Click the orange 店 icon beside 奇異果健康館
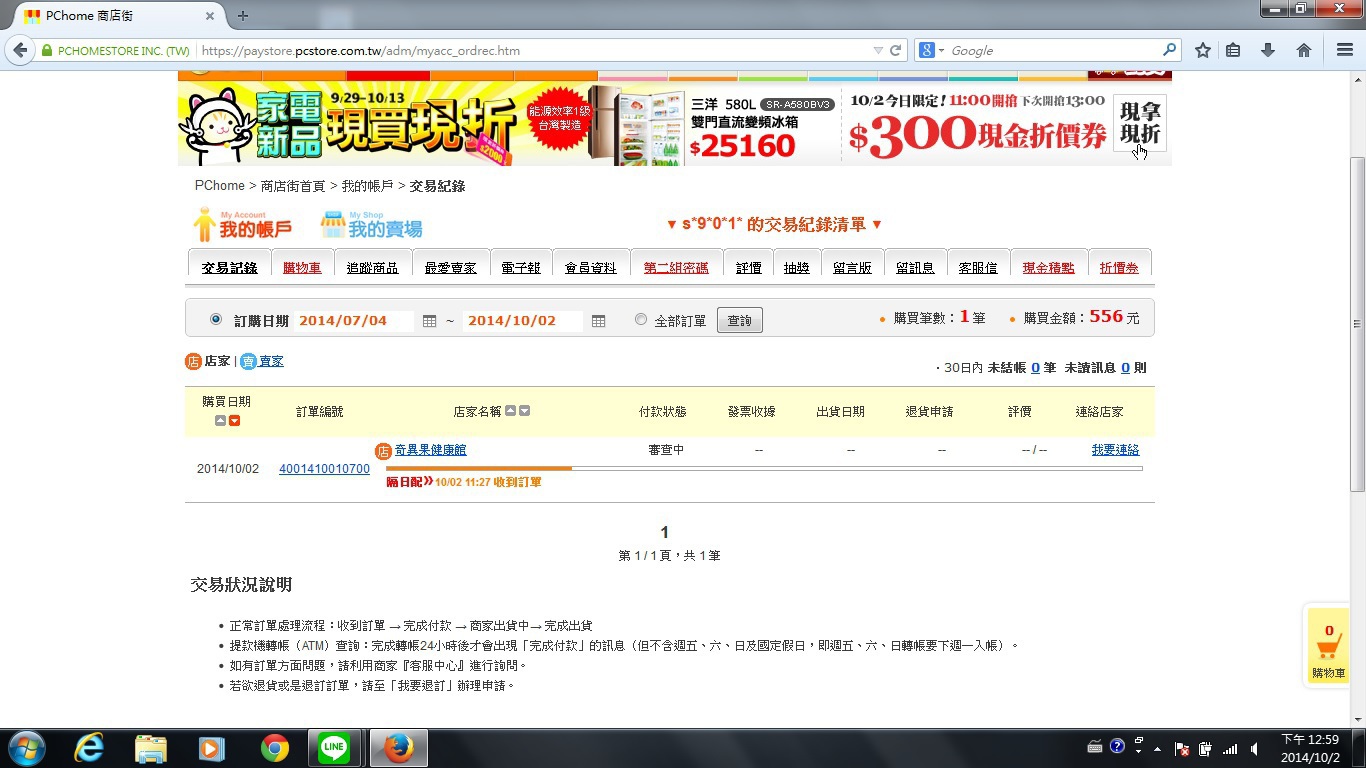1366x768 pixels. (383, 451)
